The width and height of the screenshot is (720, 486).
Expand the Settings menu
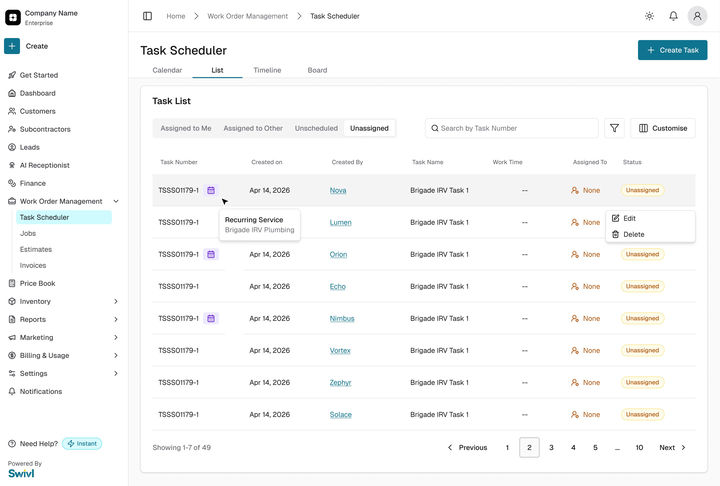click(116, 373)
